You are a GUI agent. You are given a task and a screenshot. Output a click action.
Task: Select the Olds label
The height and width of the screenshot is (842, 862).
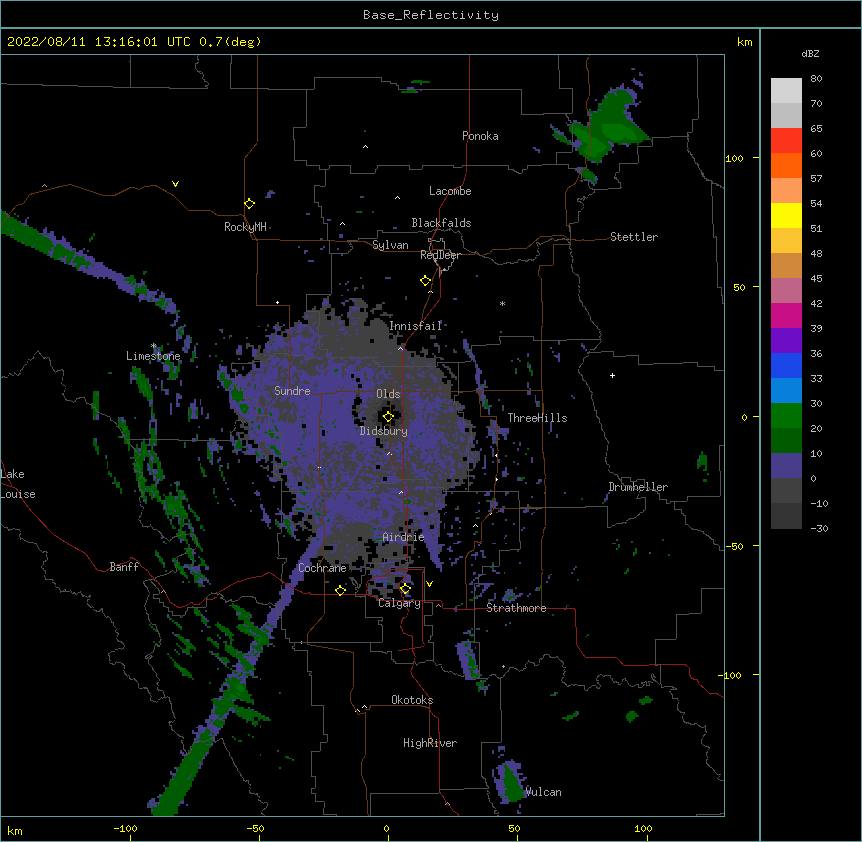click(388, 394)
